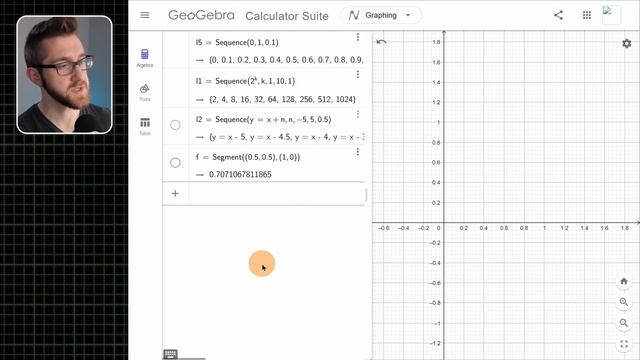Toggle visibility of segment f
The width and height of the screenshot is (640, 360).
175,162
